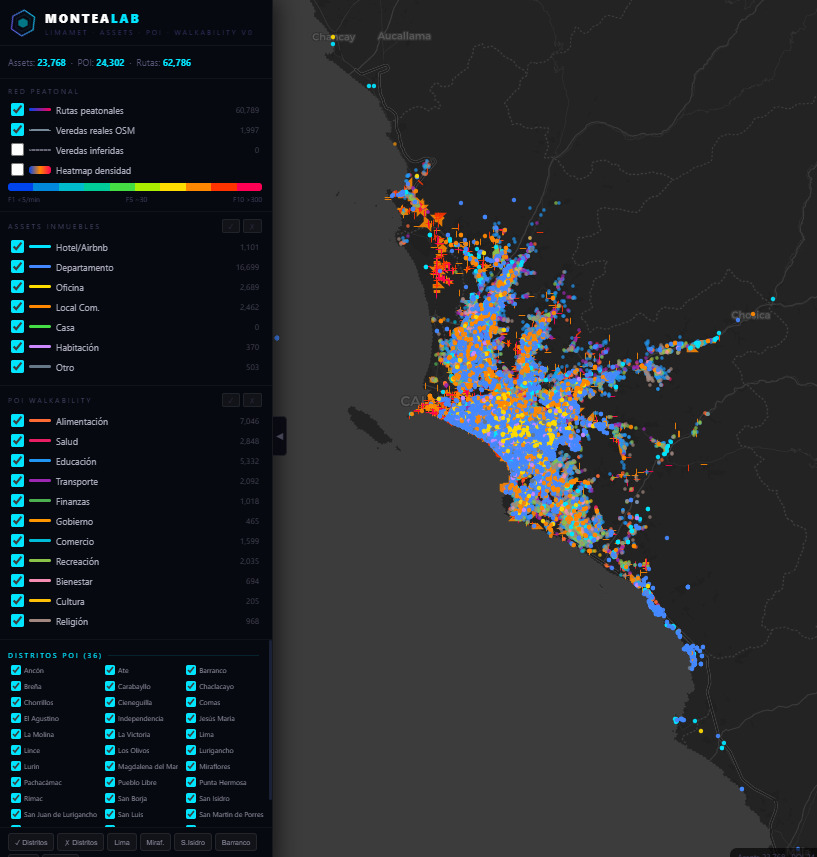Click the heatmap density color gradient bar
Viewport: 817px width, 857px height.
pos(135,187)
